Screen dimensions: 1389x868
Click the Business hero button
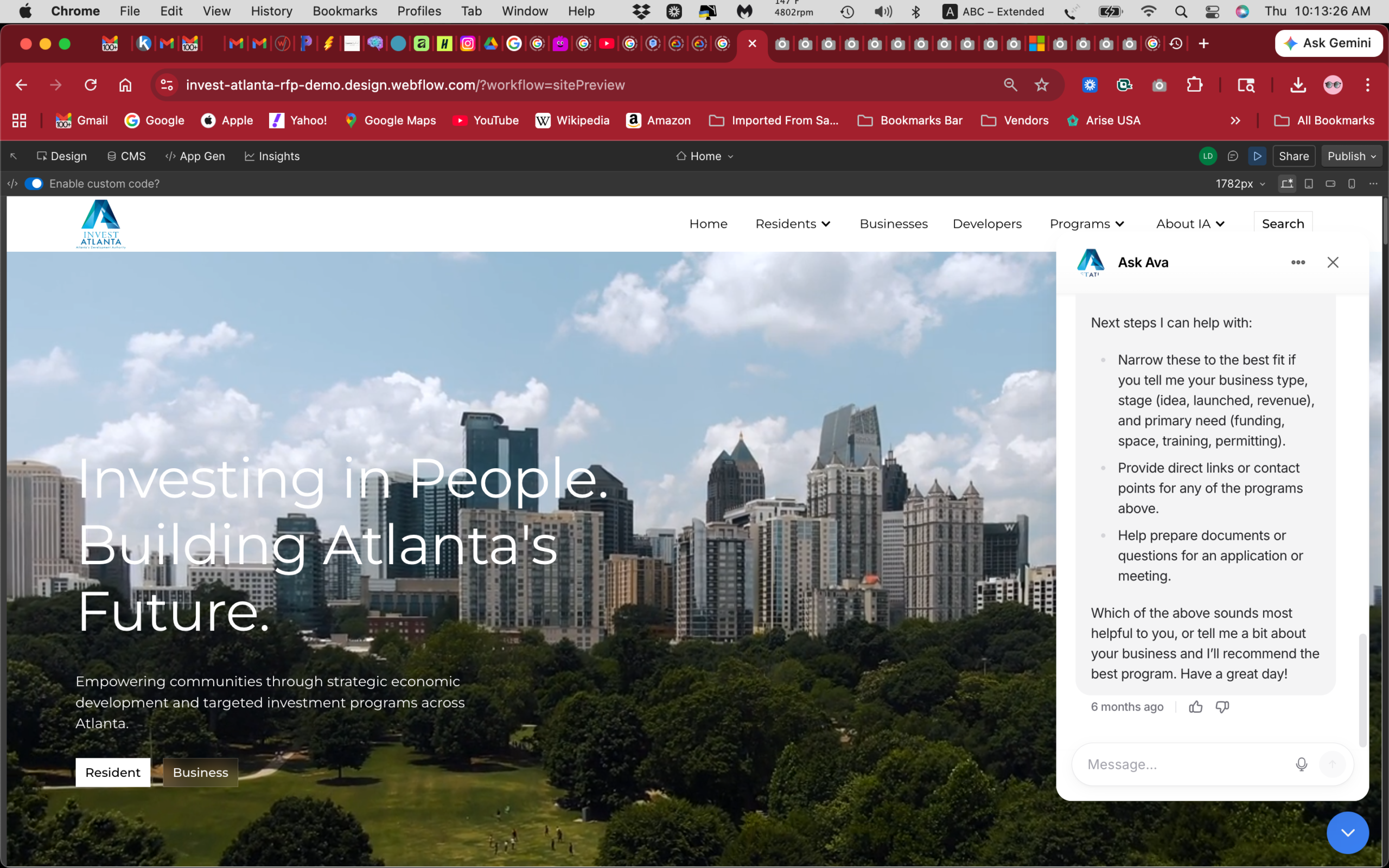click(200, 772)
